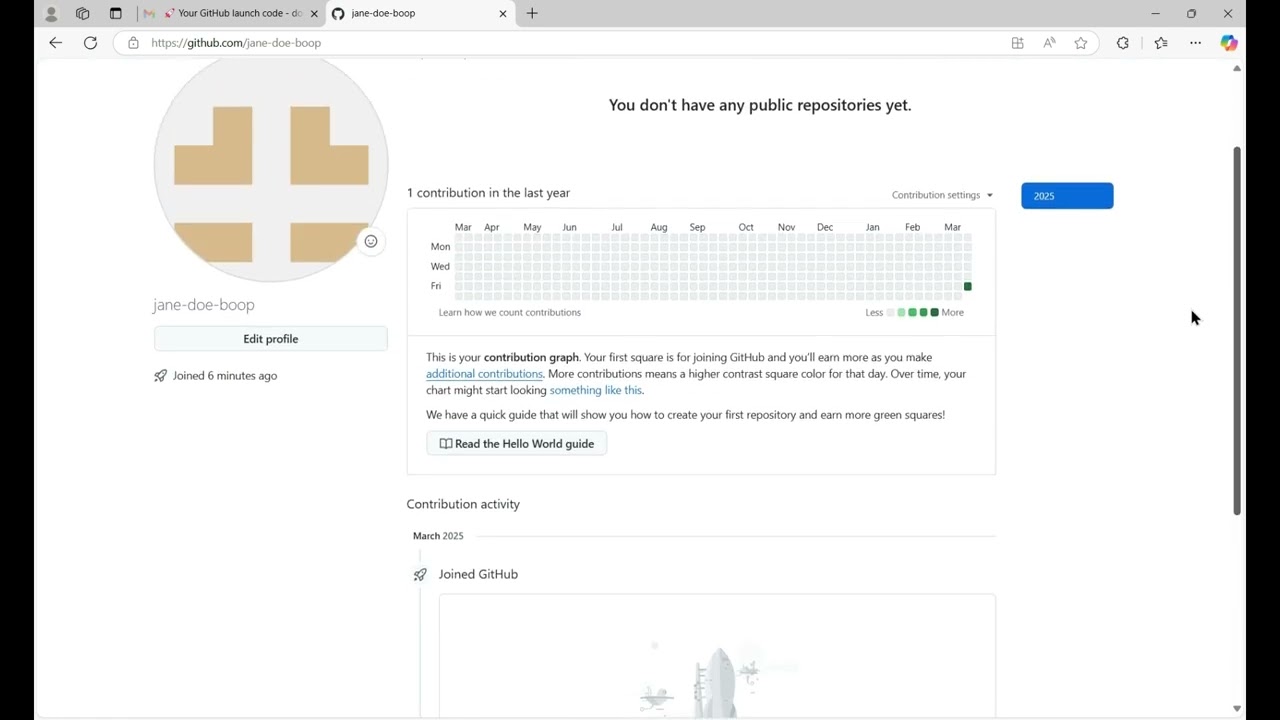Close the jane-doe-boop tab

point(503,14)
